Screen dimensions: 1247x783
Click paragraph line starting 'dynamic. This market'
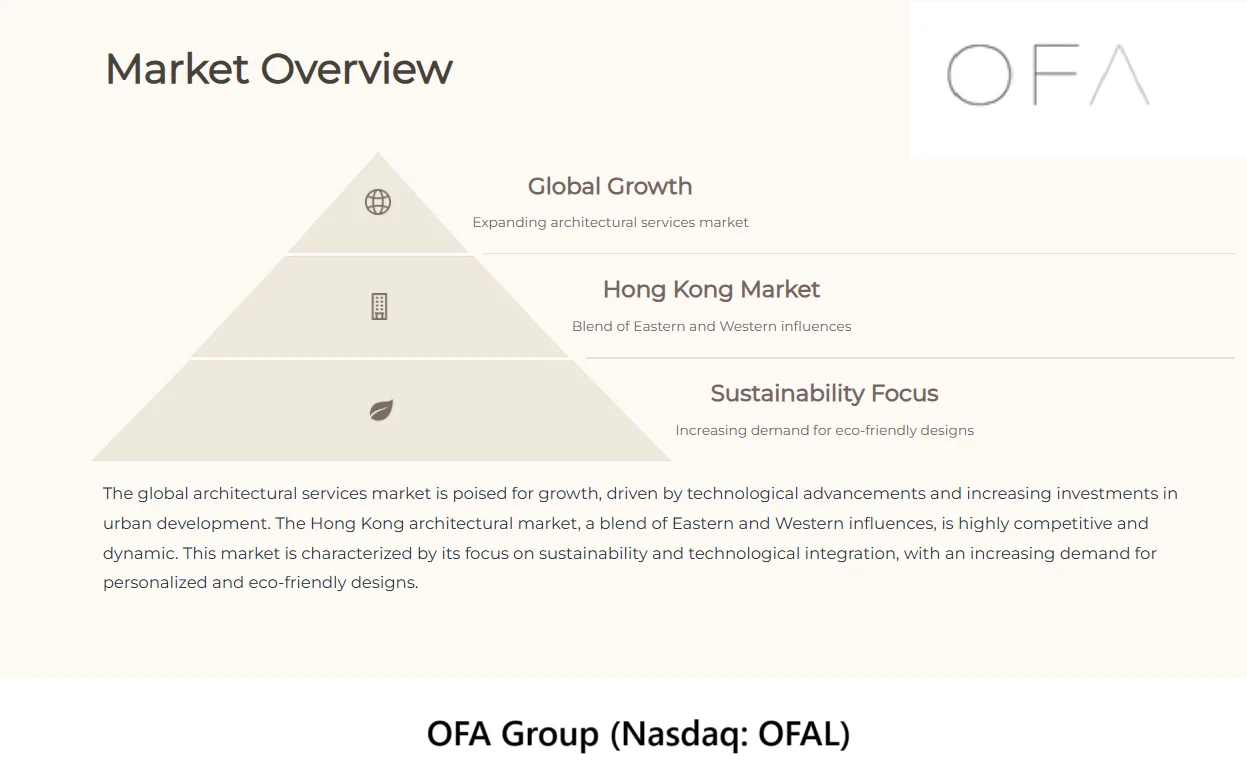click(630, 553)
